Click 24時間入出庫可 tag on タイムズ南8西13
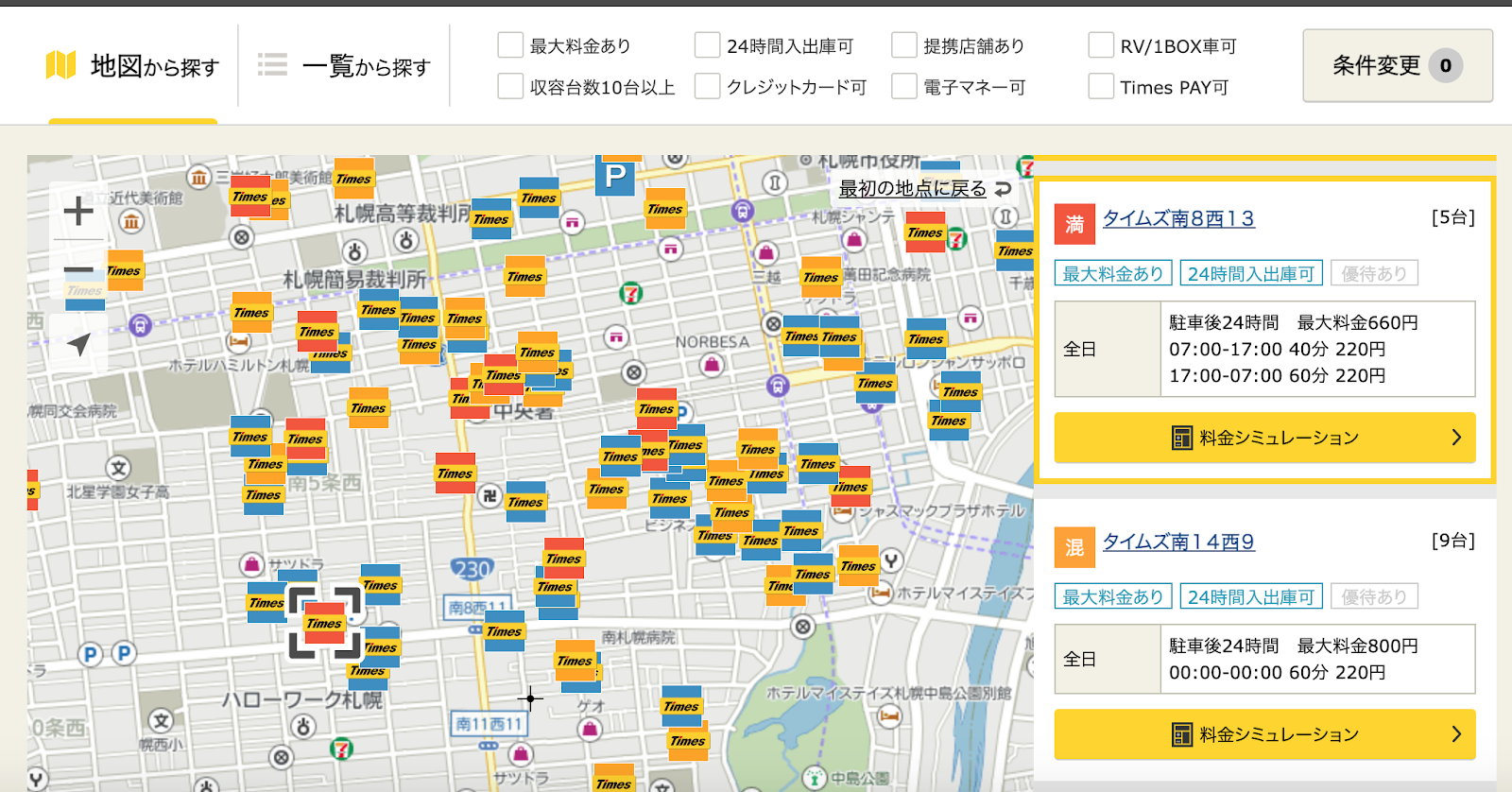 1251,274
